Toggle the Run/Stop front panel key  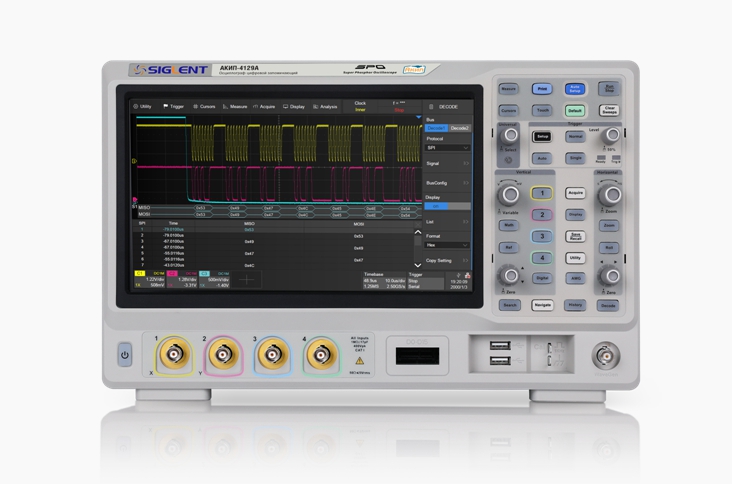click(609, 88)
